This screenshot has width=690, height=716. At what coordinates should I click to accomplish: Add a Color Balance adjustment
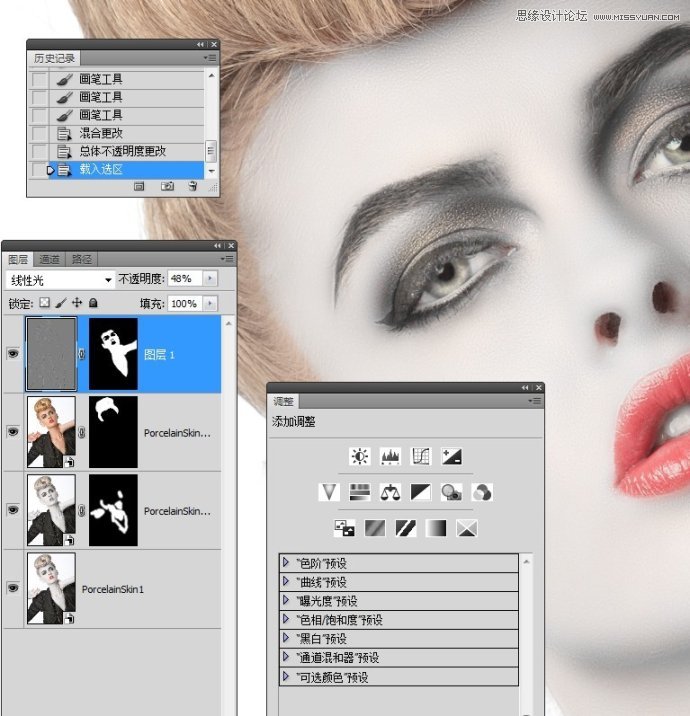pyautogui.click(x=390, y=492)
